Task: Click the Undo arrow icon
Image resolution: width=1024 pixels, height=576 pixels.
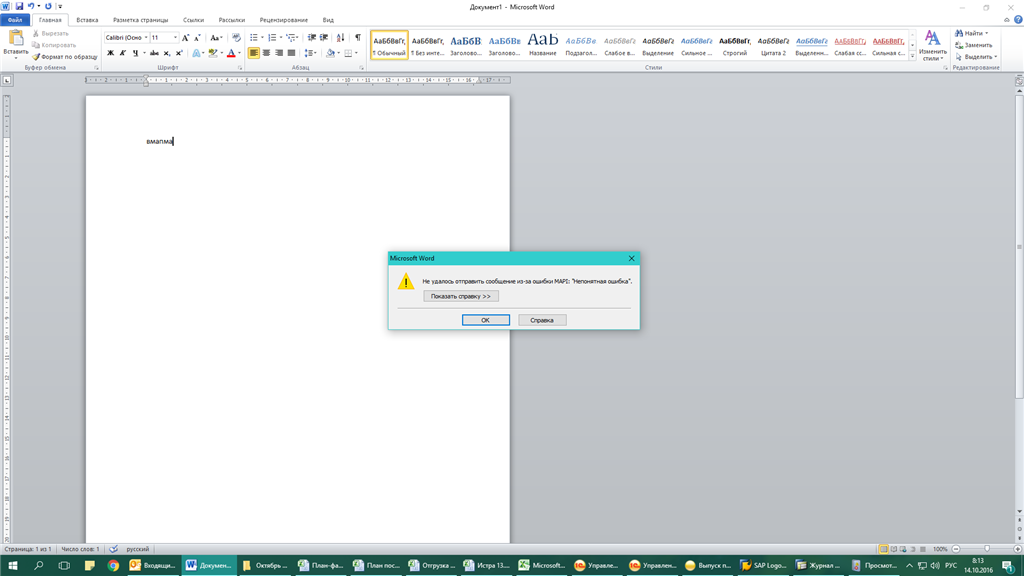Action: 31,6
